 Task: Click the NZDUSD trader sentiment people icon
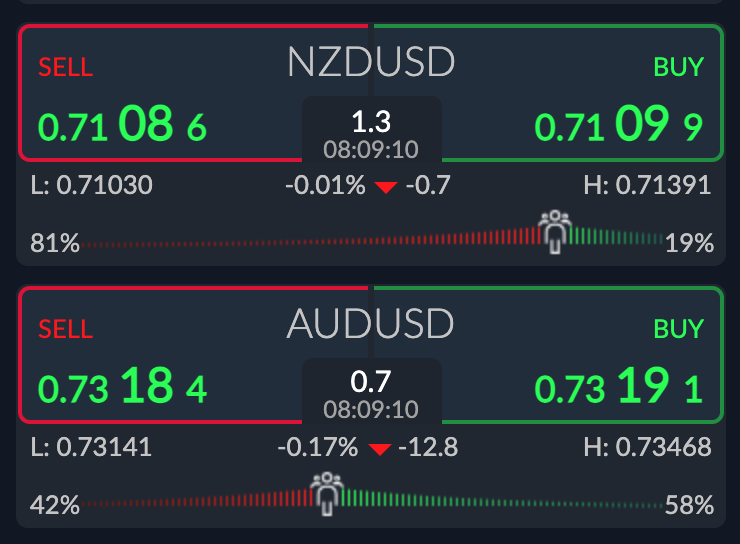[555, 232]
